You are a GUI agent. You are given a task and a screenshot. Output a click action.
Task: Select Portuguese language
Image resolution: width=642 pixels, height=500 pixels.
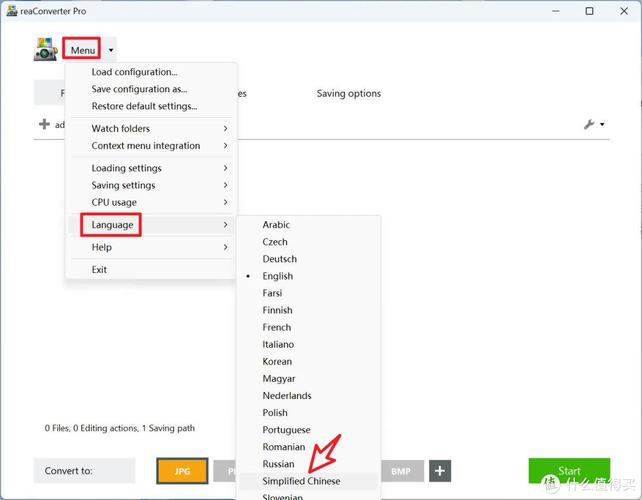308,430
